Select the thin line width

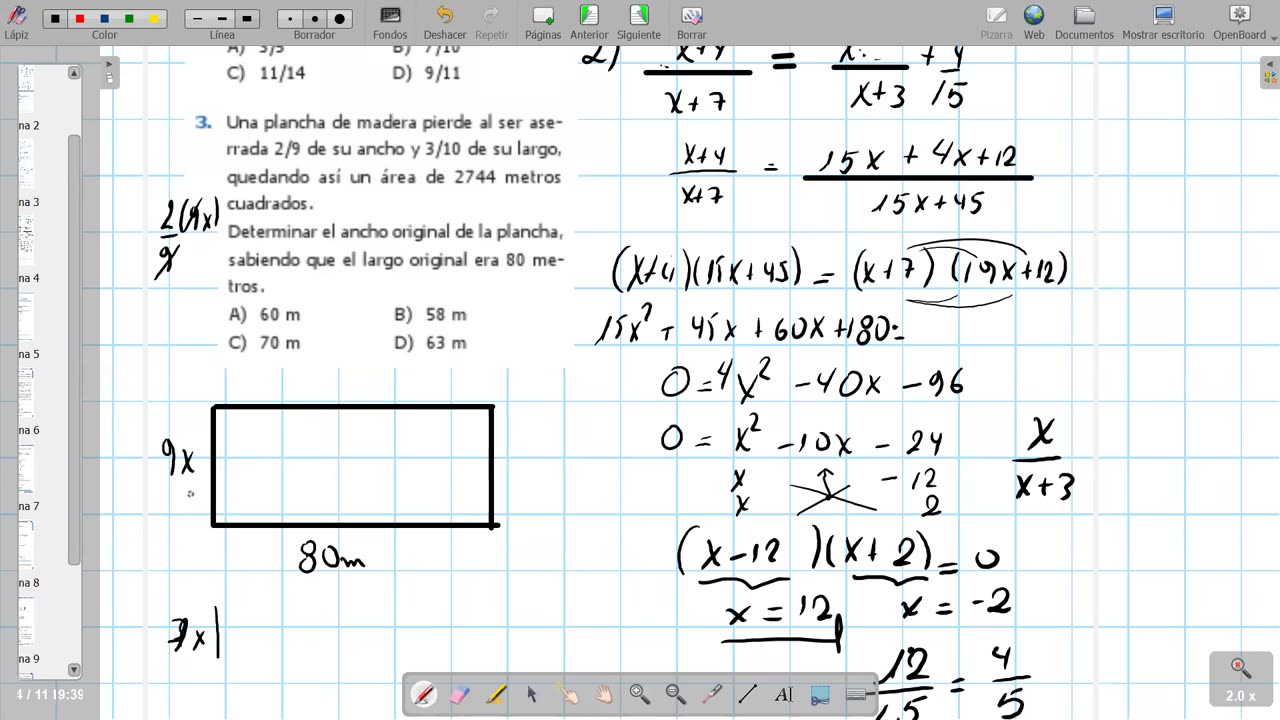(x=198, y=19)
